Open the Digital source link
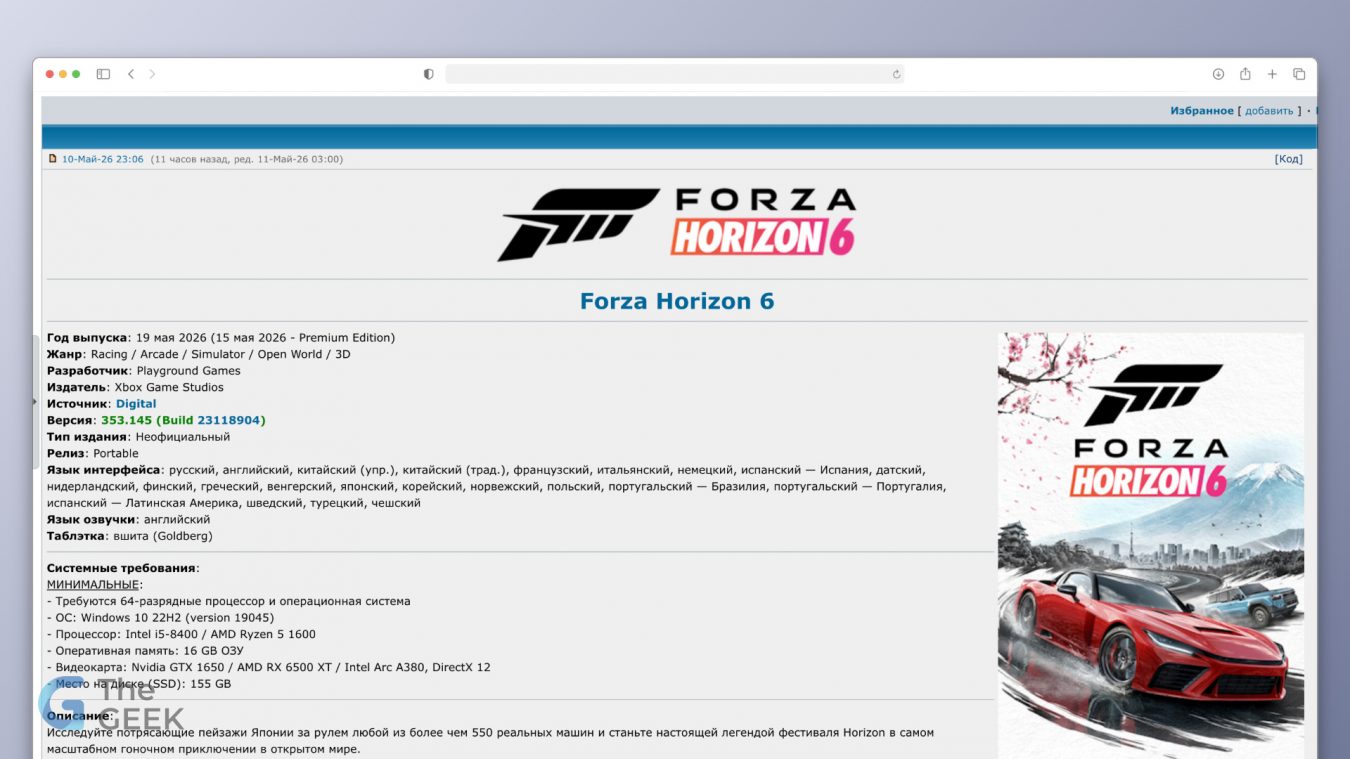 pos(136,404)
